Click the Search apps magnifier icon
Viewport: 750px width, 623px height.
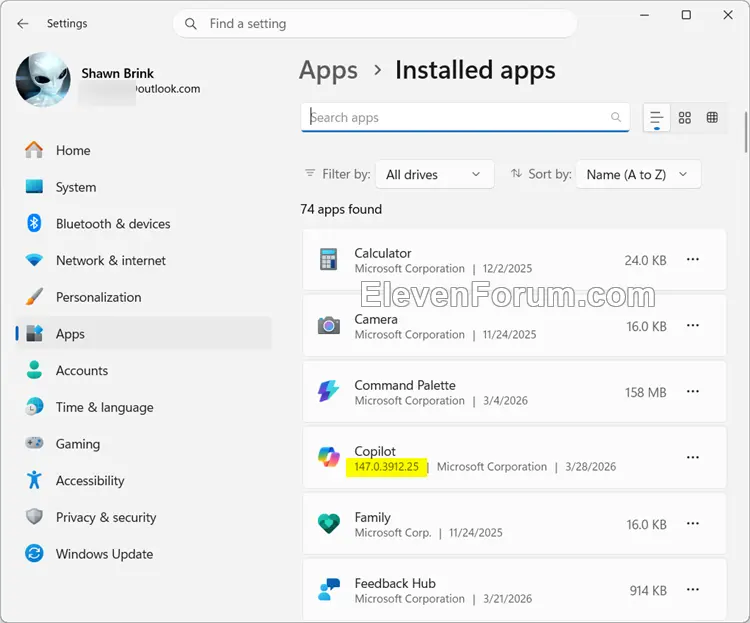[616, 117]
